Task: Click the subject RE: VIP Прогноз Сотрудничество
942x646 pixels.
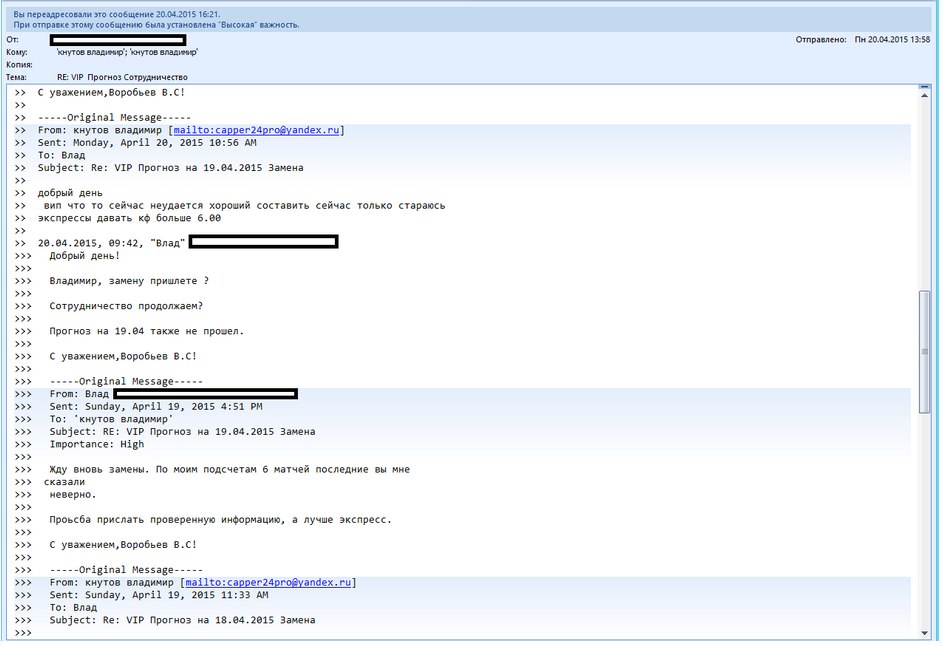Action: 122,77
